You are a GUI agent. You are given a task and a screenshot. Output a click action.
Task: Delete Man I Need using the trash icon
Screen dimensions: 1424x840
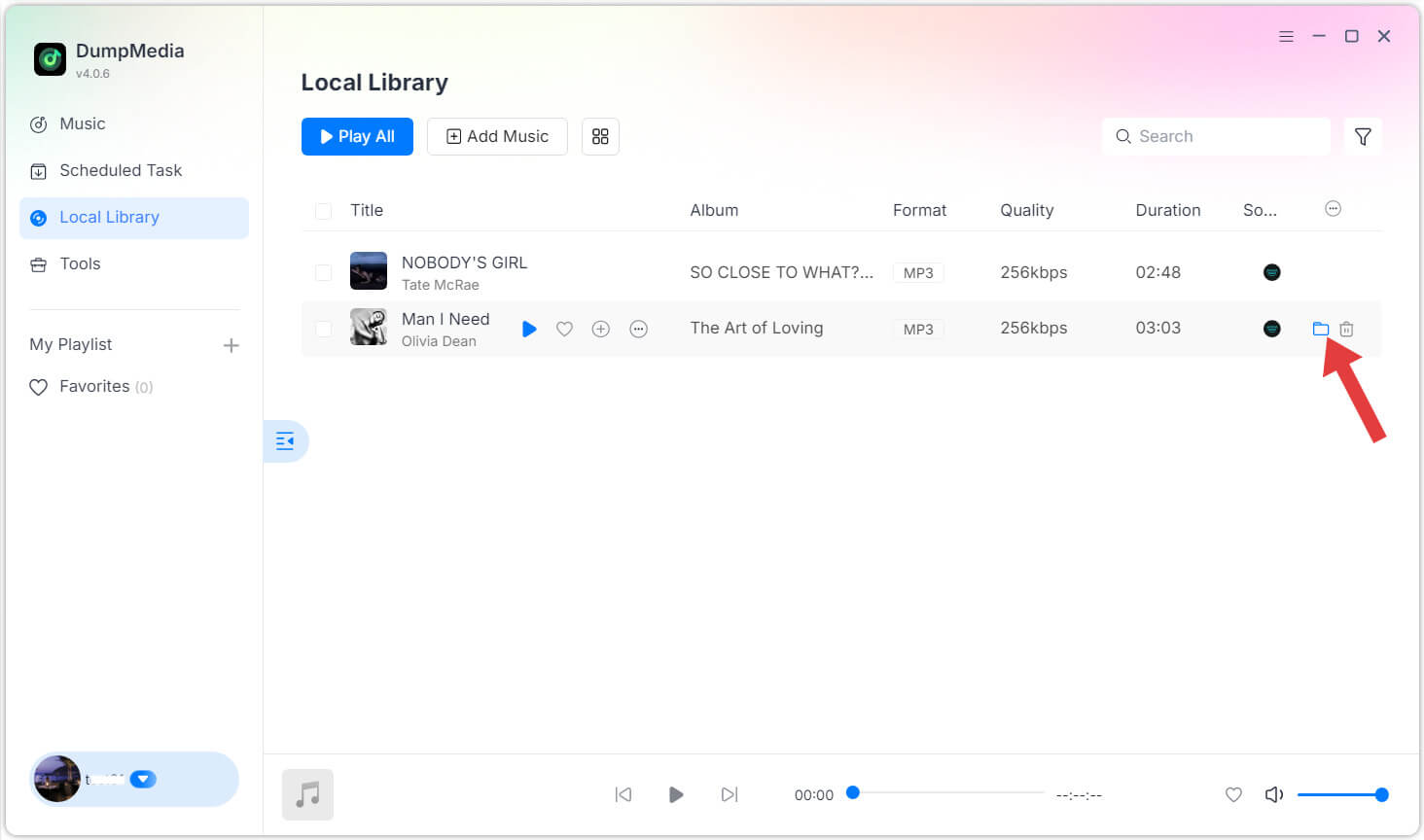pos(1346,329)
